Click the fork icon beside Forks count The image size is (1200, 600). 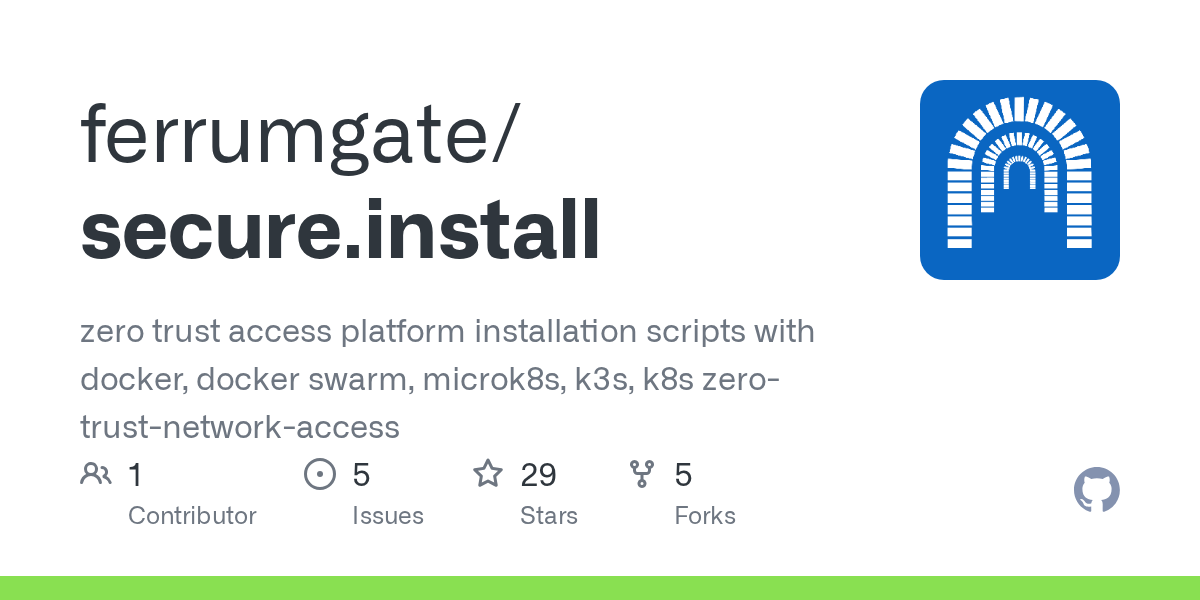[642, 474]
